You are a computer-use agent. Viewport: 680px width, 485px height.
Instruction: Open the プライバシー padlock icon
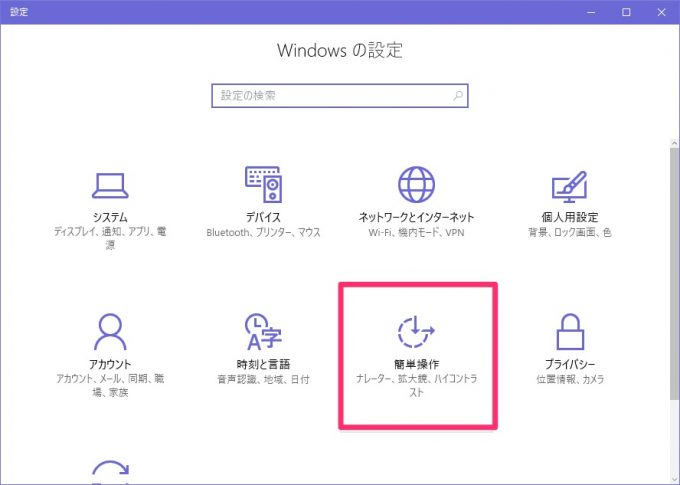click(570, 332)
